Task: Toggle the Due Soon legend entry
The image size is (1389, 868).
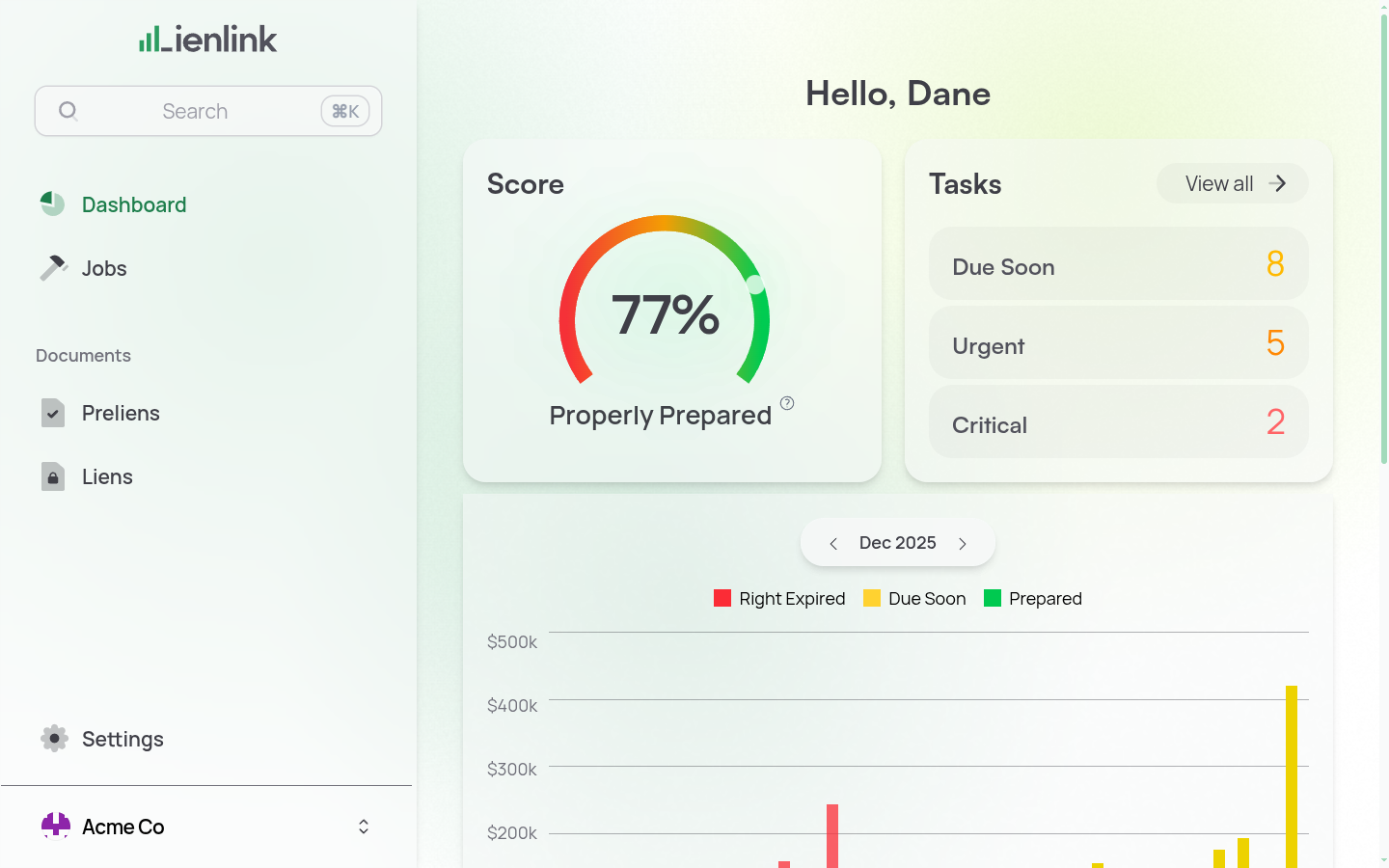Action: [x=914, y=598]
